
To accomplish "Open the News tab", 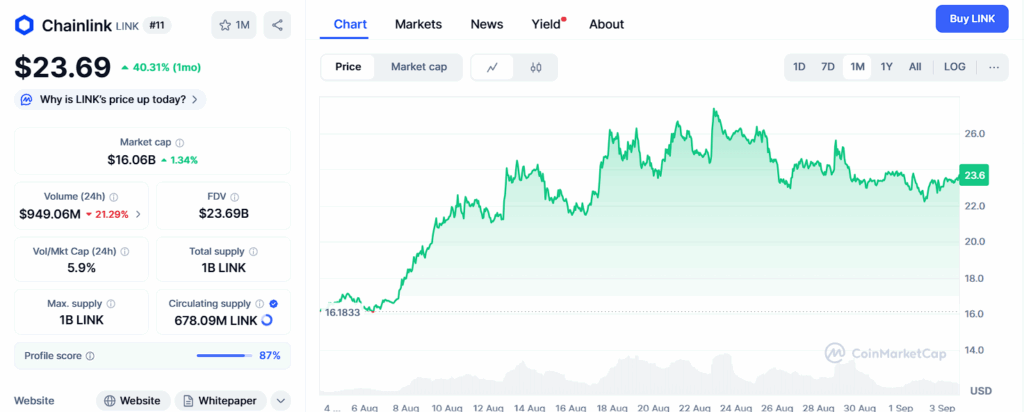I will [487, 24].
